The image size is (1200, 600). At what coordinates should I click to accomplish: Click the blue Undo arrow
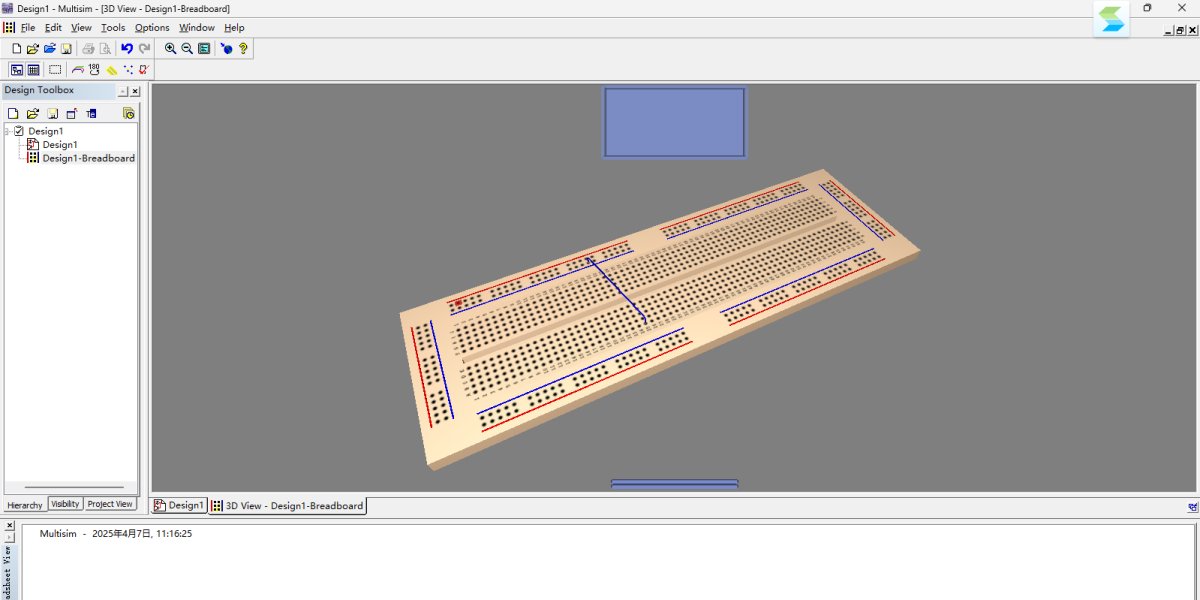tap(127, 48)
